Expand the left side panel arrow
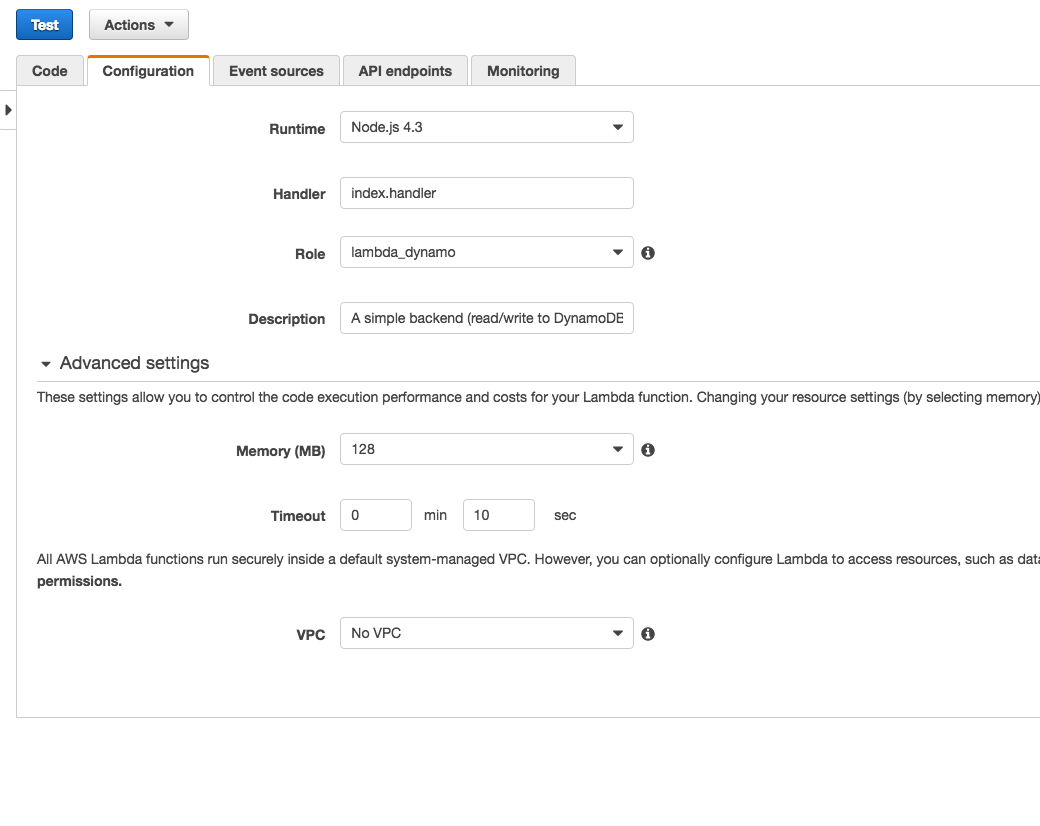The width and height of the screenshot is (1040, 826). click(x=8, y=110)
